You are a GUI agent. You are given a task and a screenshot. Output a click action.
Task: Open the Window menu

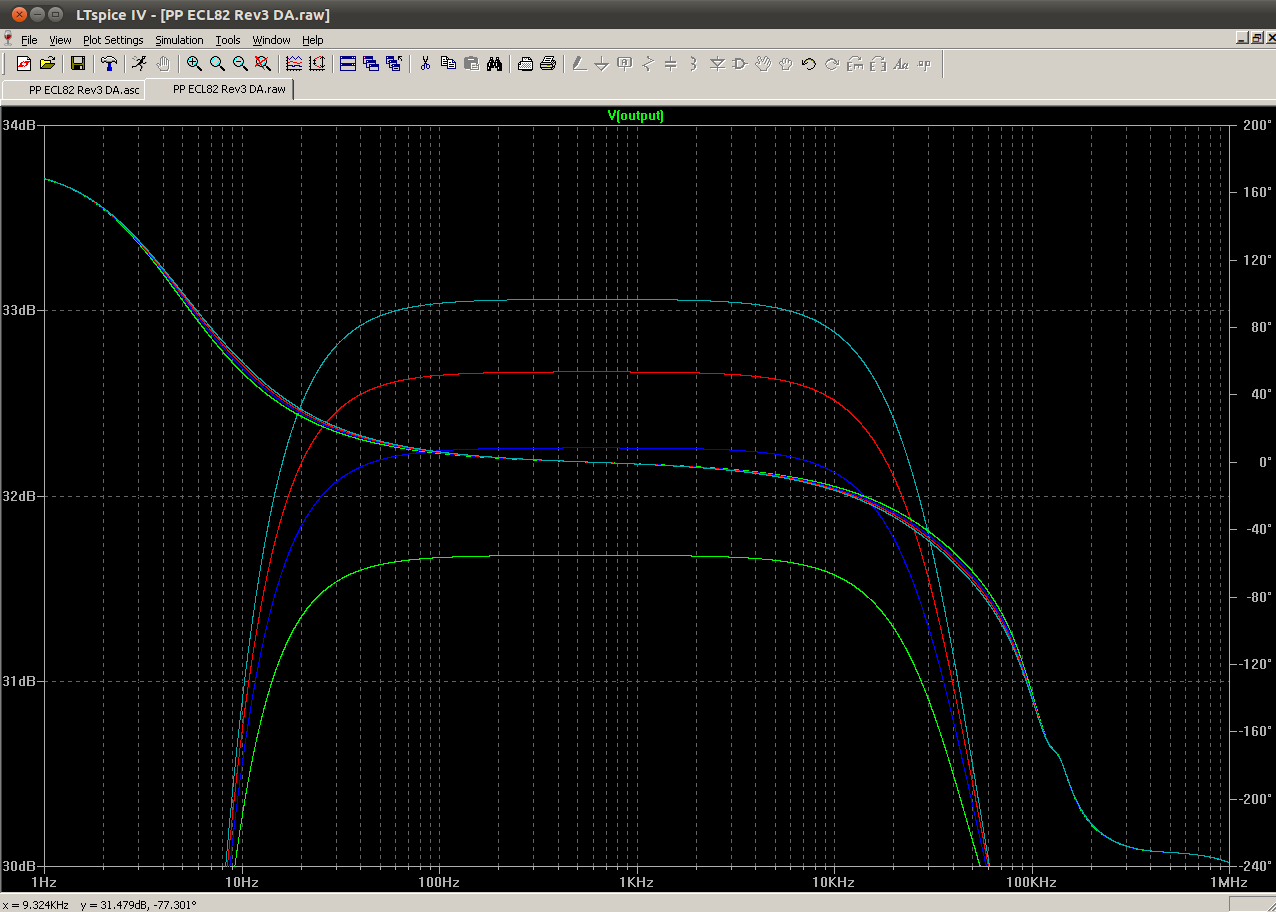(x=271, y=40)
